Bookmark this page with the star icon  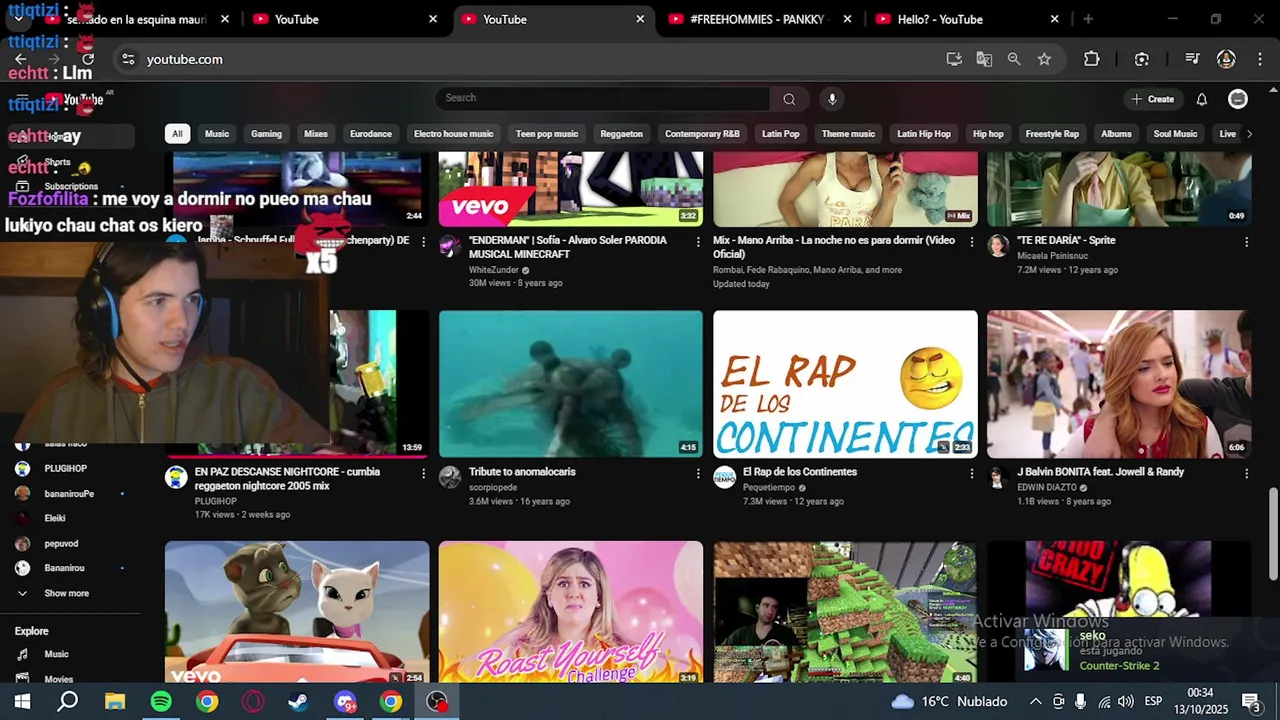click(x=1044, y=59)
